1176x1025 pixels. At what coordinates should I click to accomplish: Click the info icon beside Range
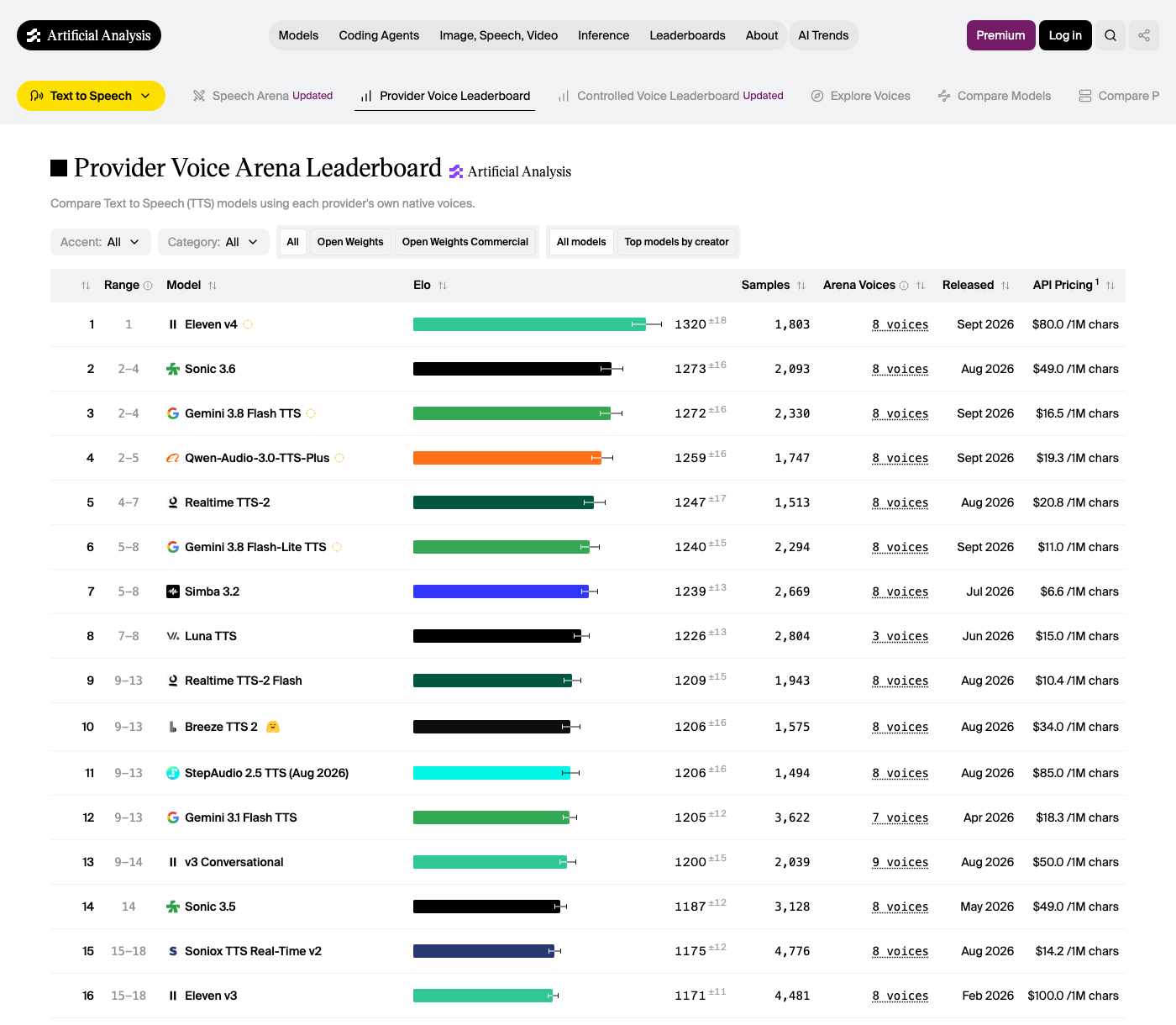coord(148,286)
